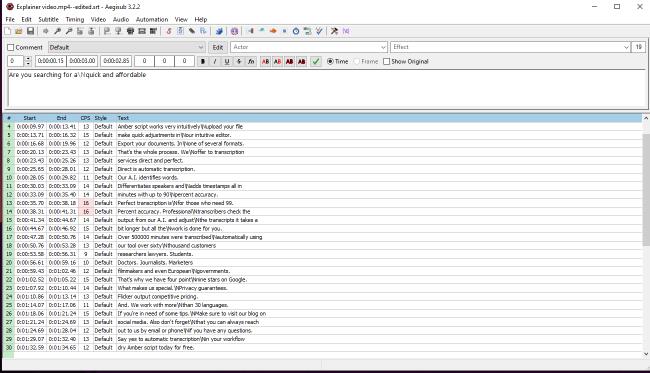This screenshot has height=373, width=650.
Task: Toggle underline formatting
Action: pos(227,61)
